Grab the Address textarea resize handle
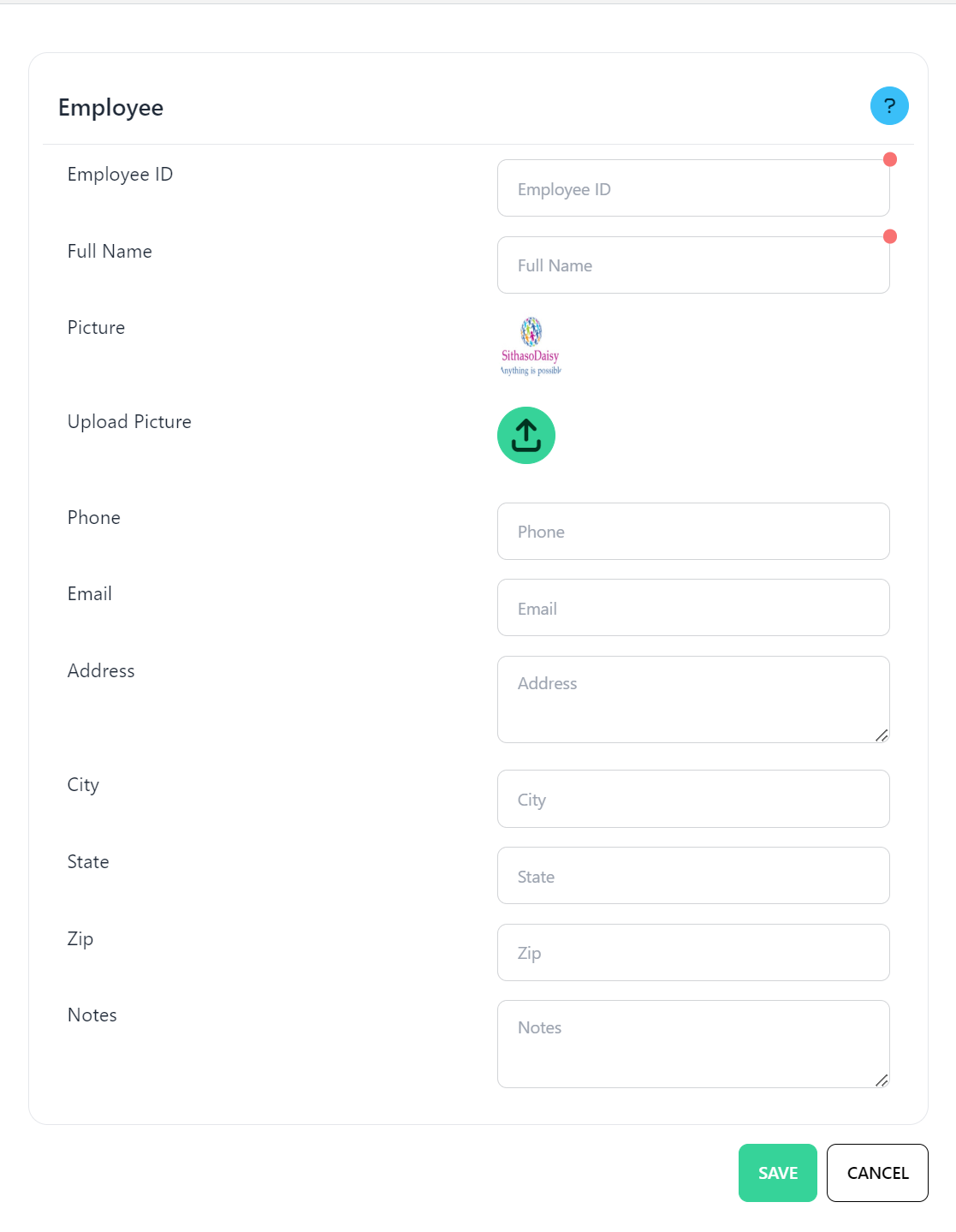Viewport: 956px width, 1232px height. coord(882,735)
